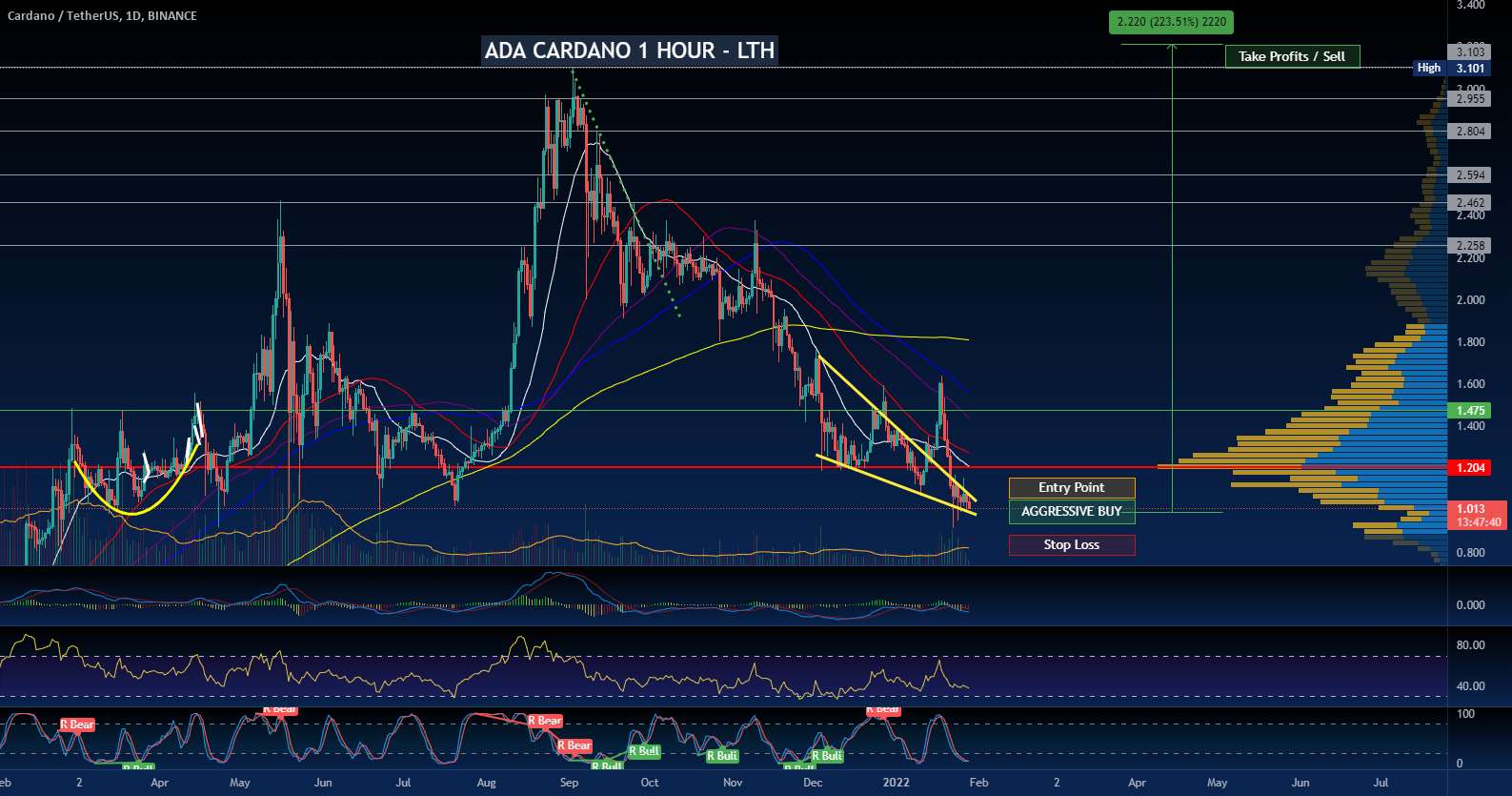Click the Stop Loss annotation box

tap(1072, 545)
